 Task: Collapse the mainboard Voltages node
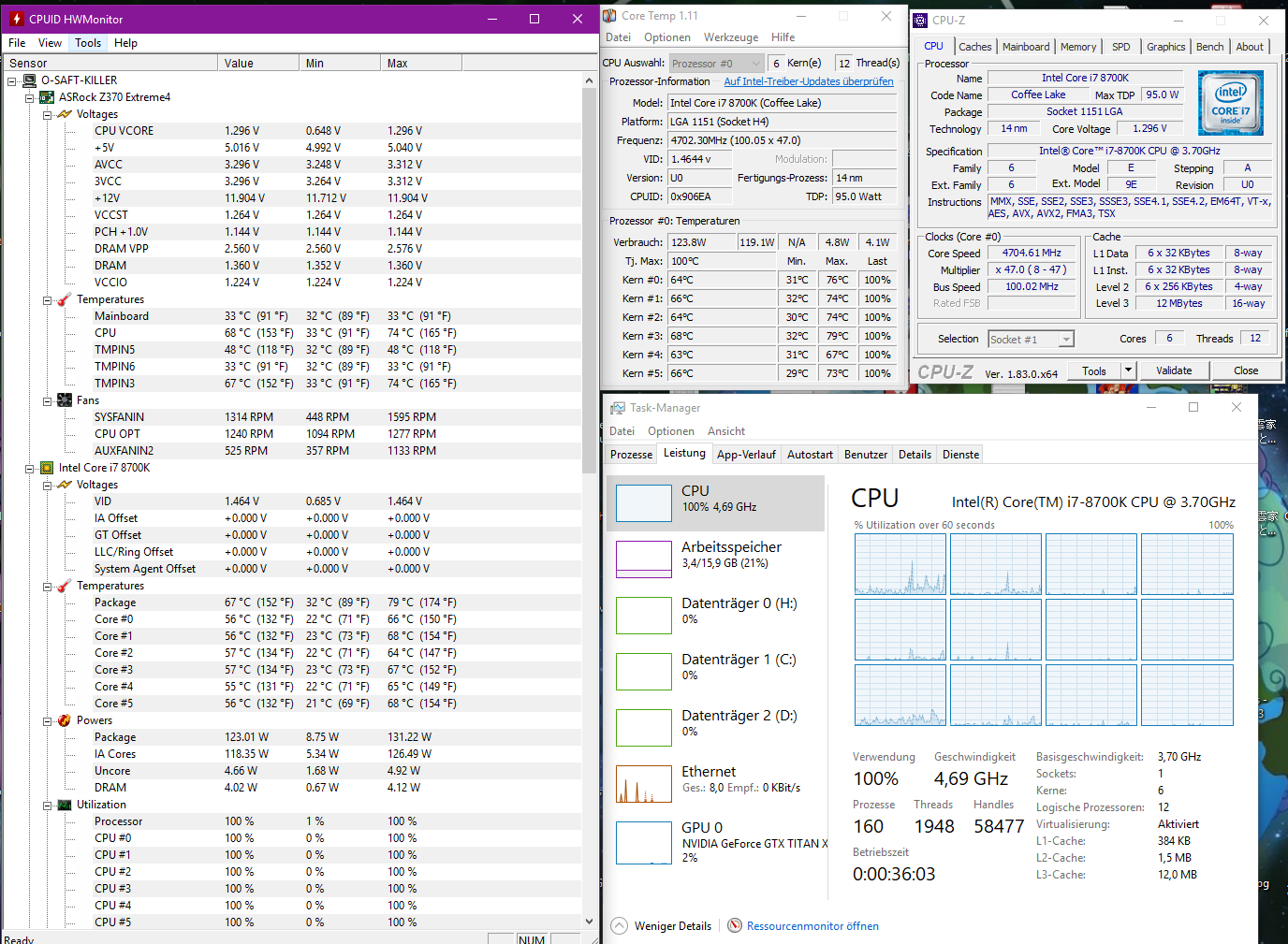(x=48, y=114)
